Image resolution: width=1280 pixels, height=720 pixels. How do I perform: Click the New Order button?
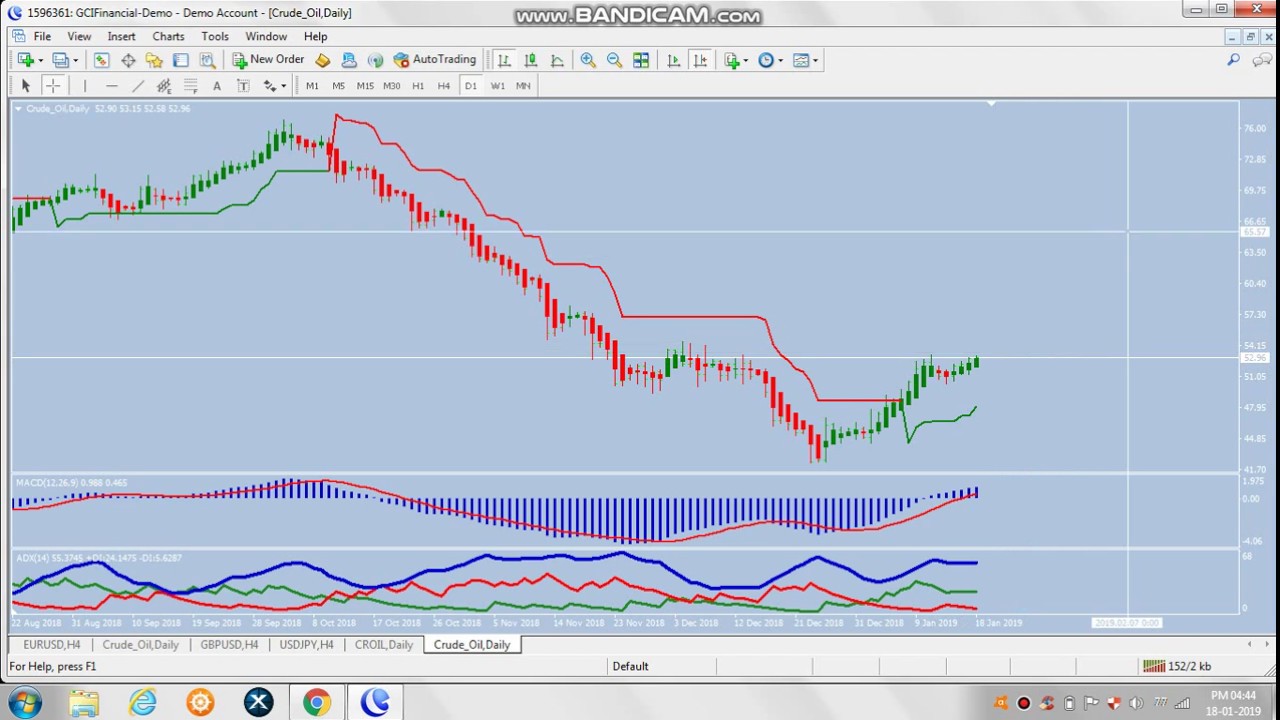[268, 60]
